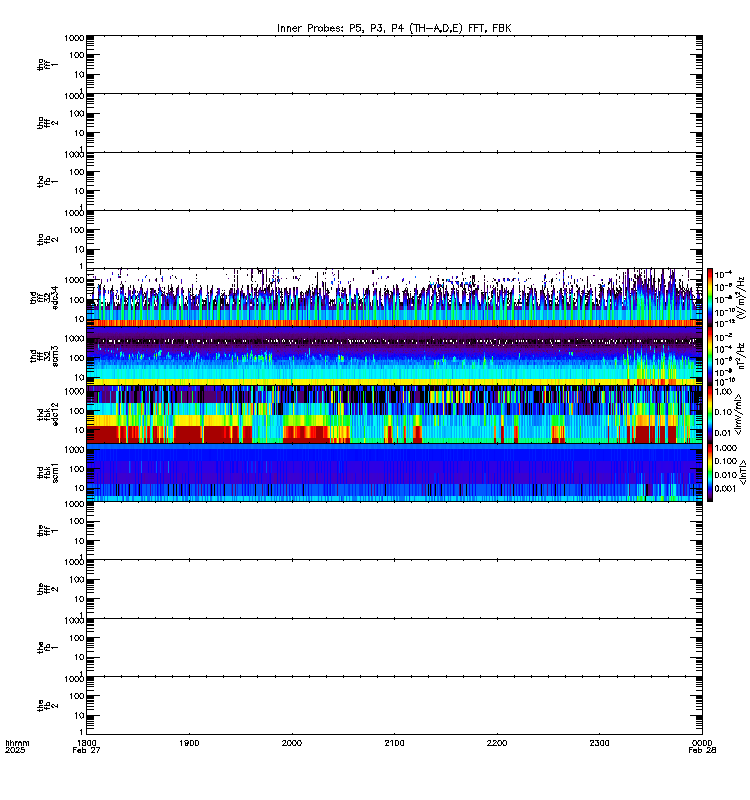Click inside the thd fbk edc12 spectrogram
750x800 pixels.
(394, 414)
